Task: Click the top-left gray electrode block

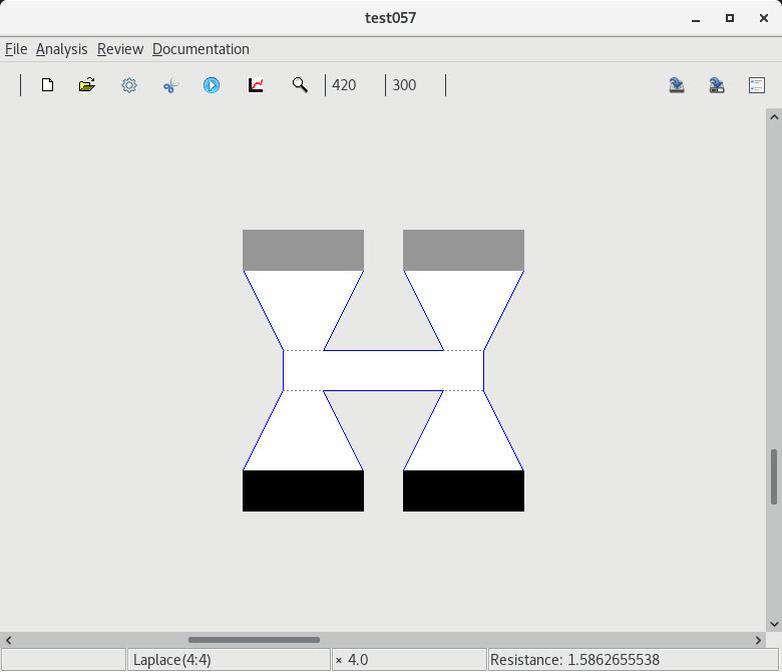Action: point(303,250)
